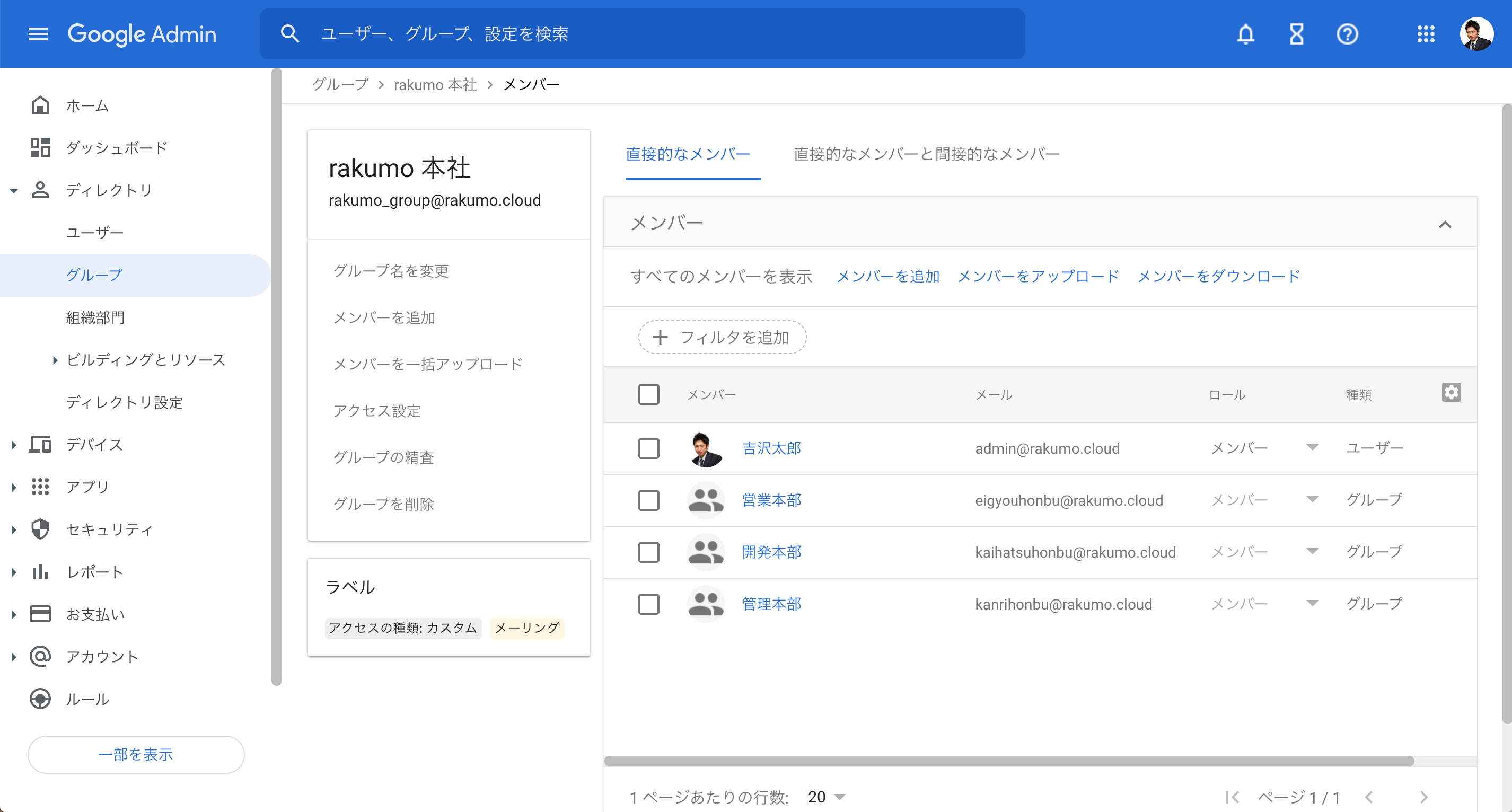This screenshot has height=812, width=1512.
Task: Click フィルタを追加 button
Action: point(722,337)
